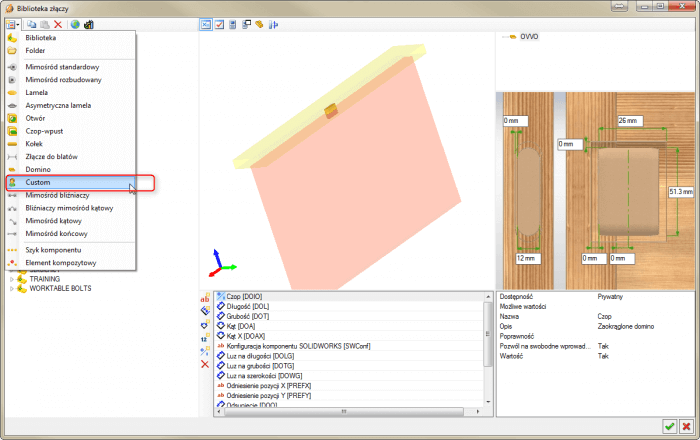Screen dimensions: 700x440
Task: Select Luz na grubości [DOTG] parameter
Action: pos(350,366)
